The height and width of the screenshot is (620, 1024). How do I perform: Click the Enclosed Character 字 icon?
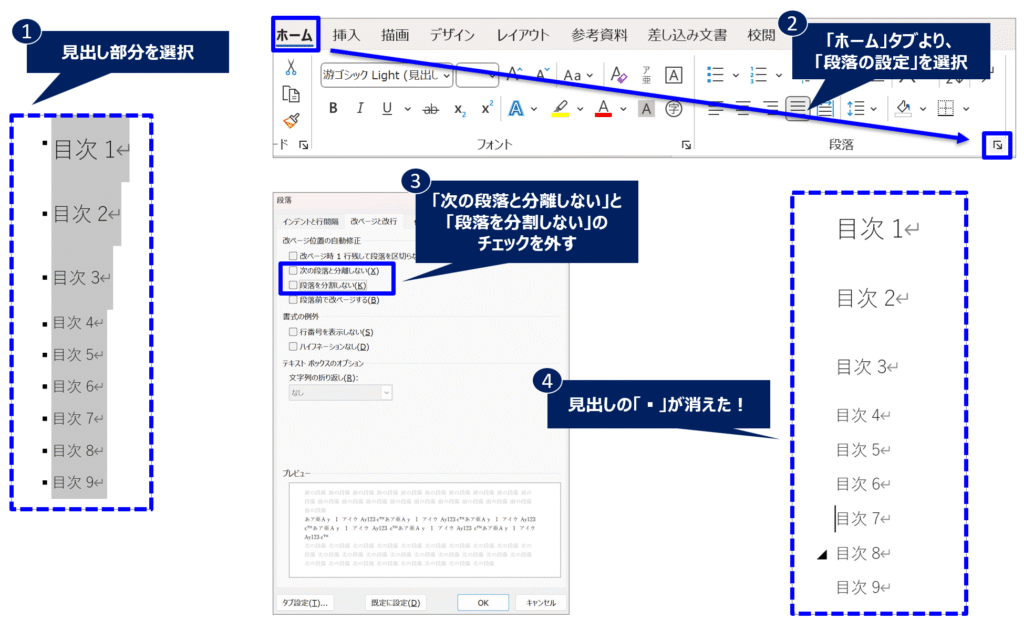(673, 109)
